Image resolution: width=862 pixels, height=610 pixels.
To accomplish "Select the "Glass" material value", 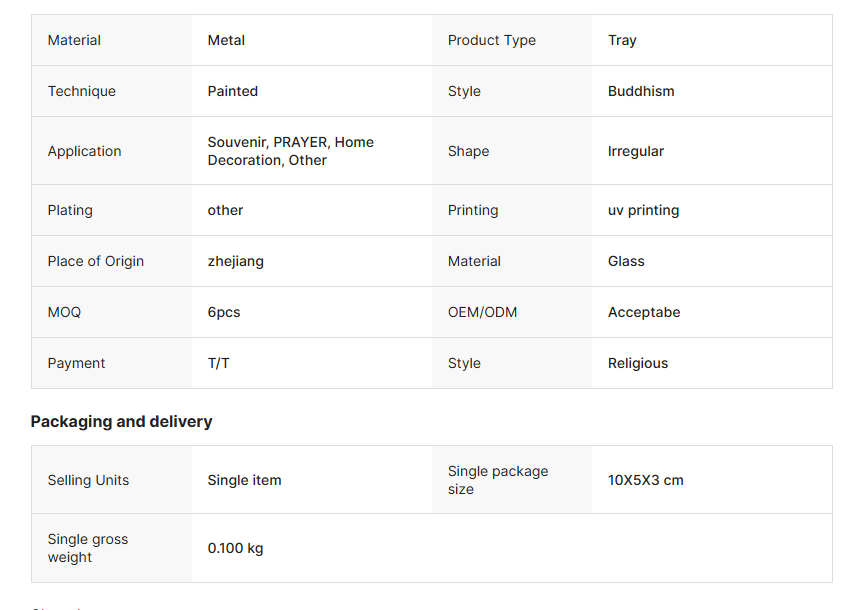I will click(x=626, y=261).
